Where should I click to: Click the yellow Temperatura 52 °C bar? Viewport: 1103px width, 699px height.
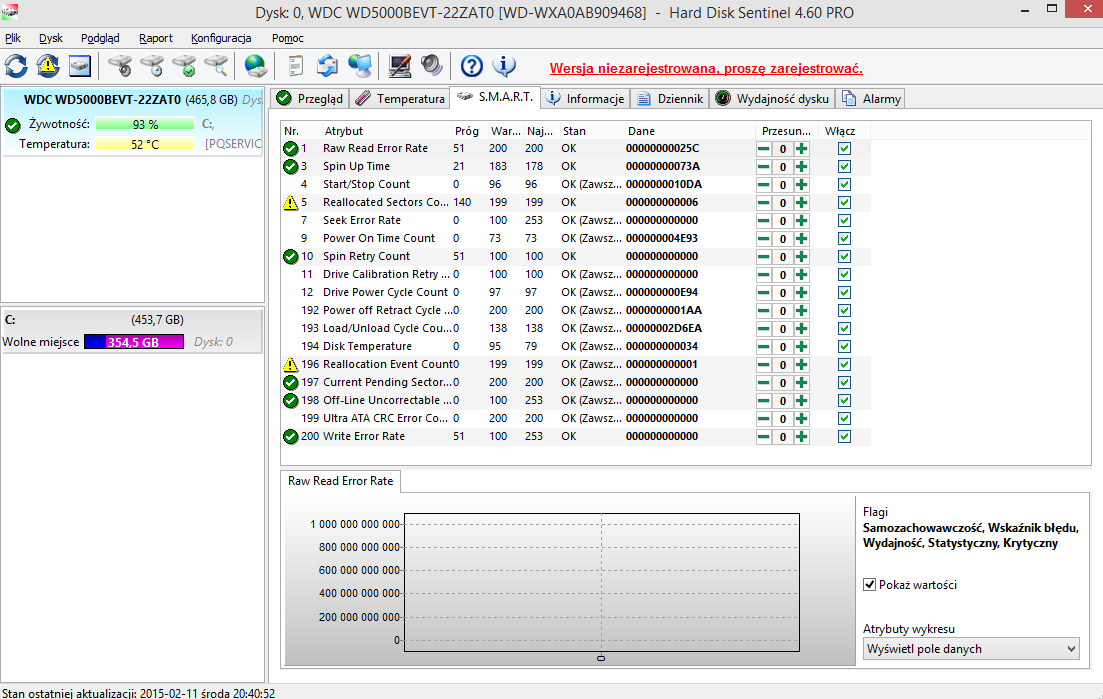[145, 144]
